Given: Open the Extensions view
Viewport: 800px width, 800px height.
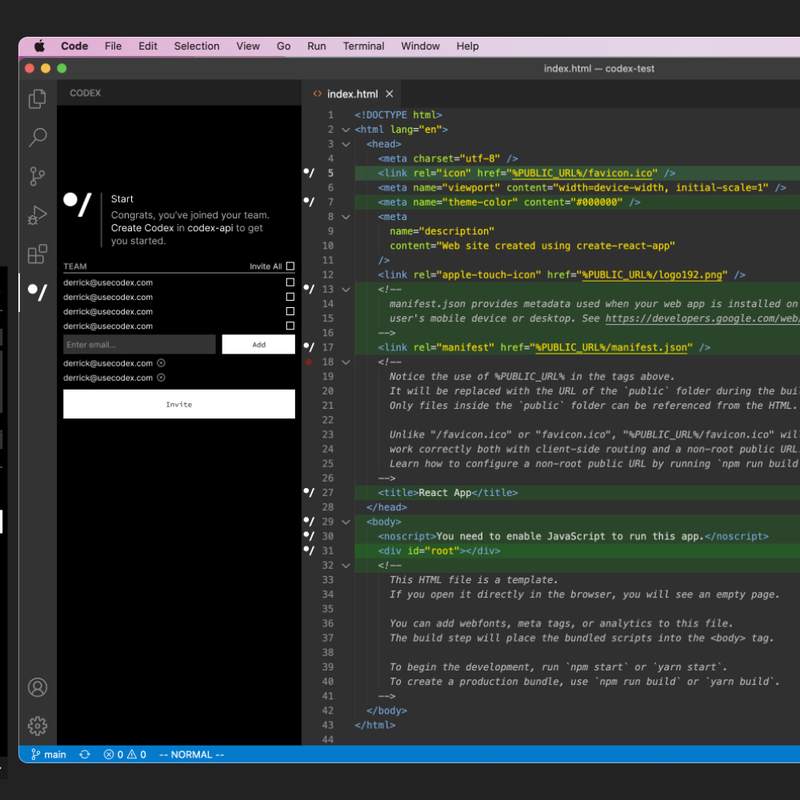Looking at the screenshot, I should (x=38, y=254).
